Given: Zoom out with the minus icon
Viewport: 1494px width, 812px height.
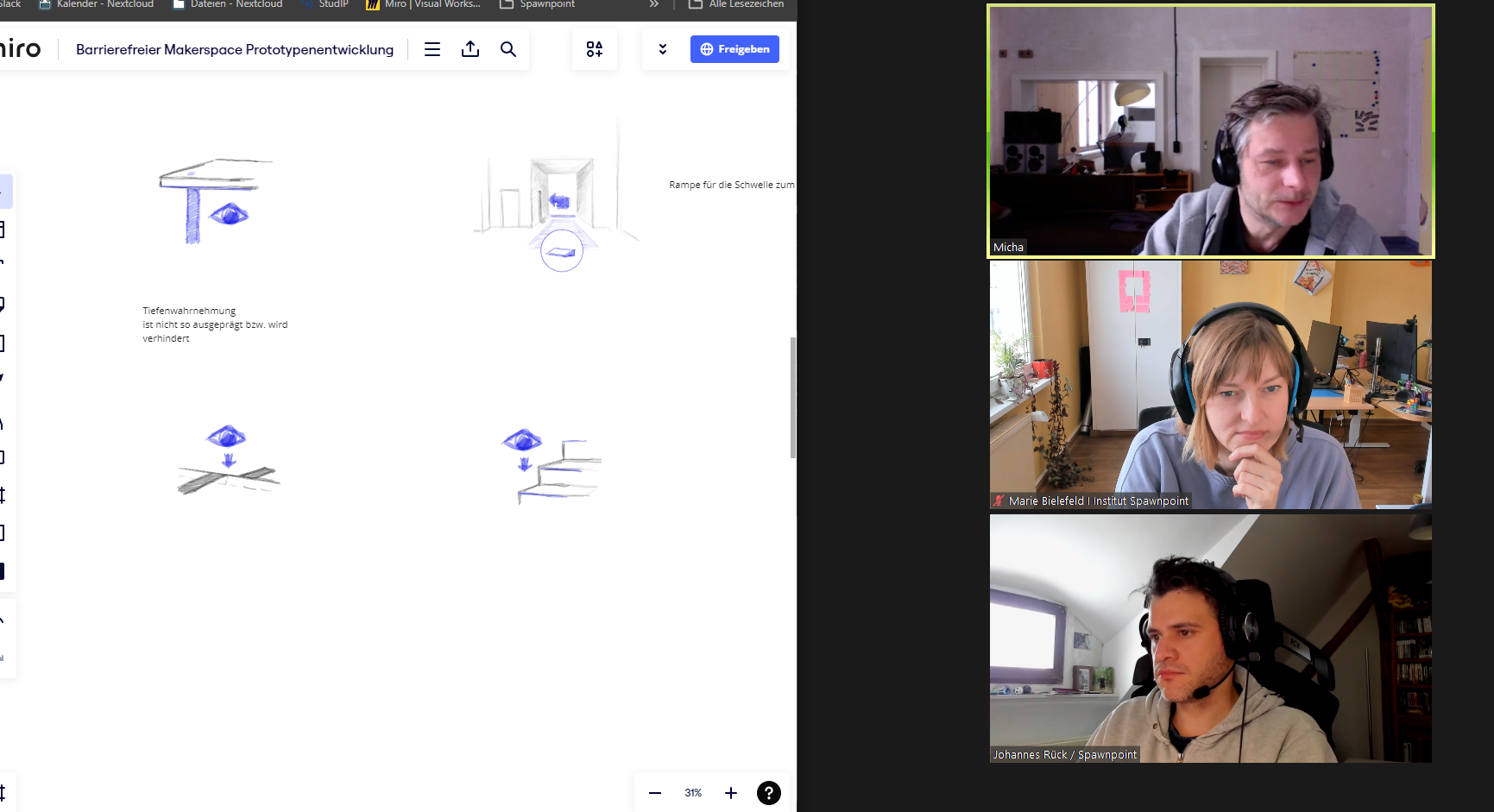Looking at the screenshot, I should 655,792.
